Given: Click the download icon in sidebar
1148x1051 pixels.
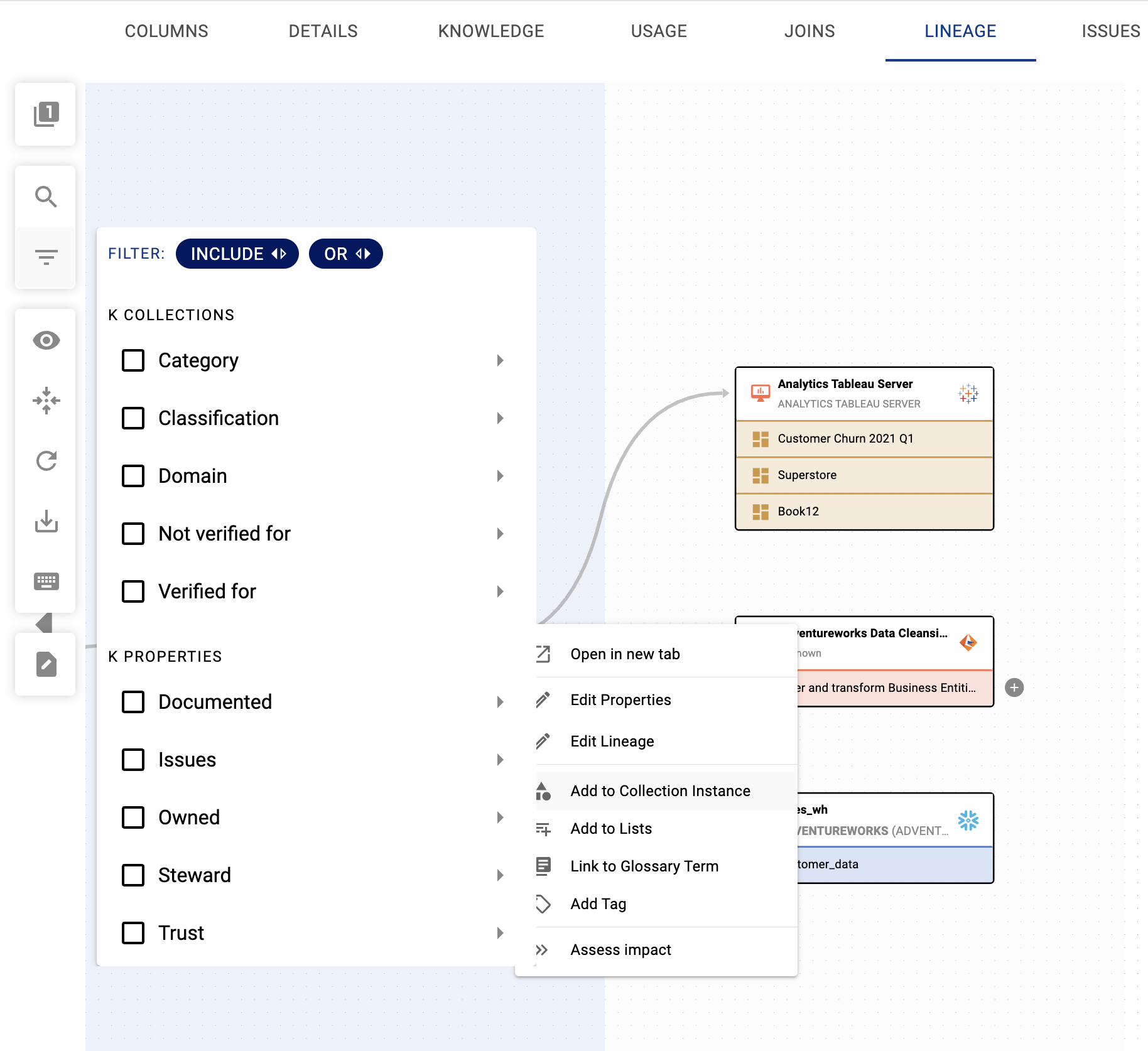Looking at the screenshot, I should tap(46, 521).
